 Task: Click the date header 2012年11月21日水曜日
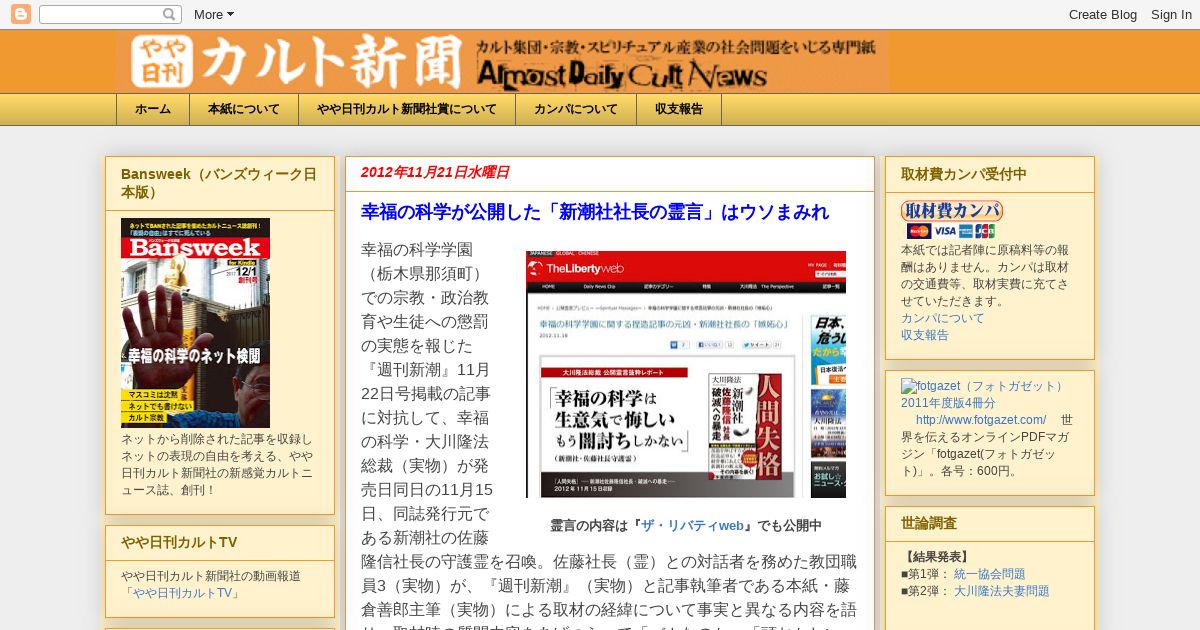coord(435,172)
